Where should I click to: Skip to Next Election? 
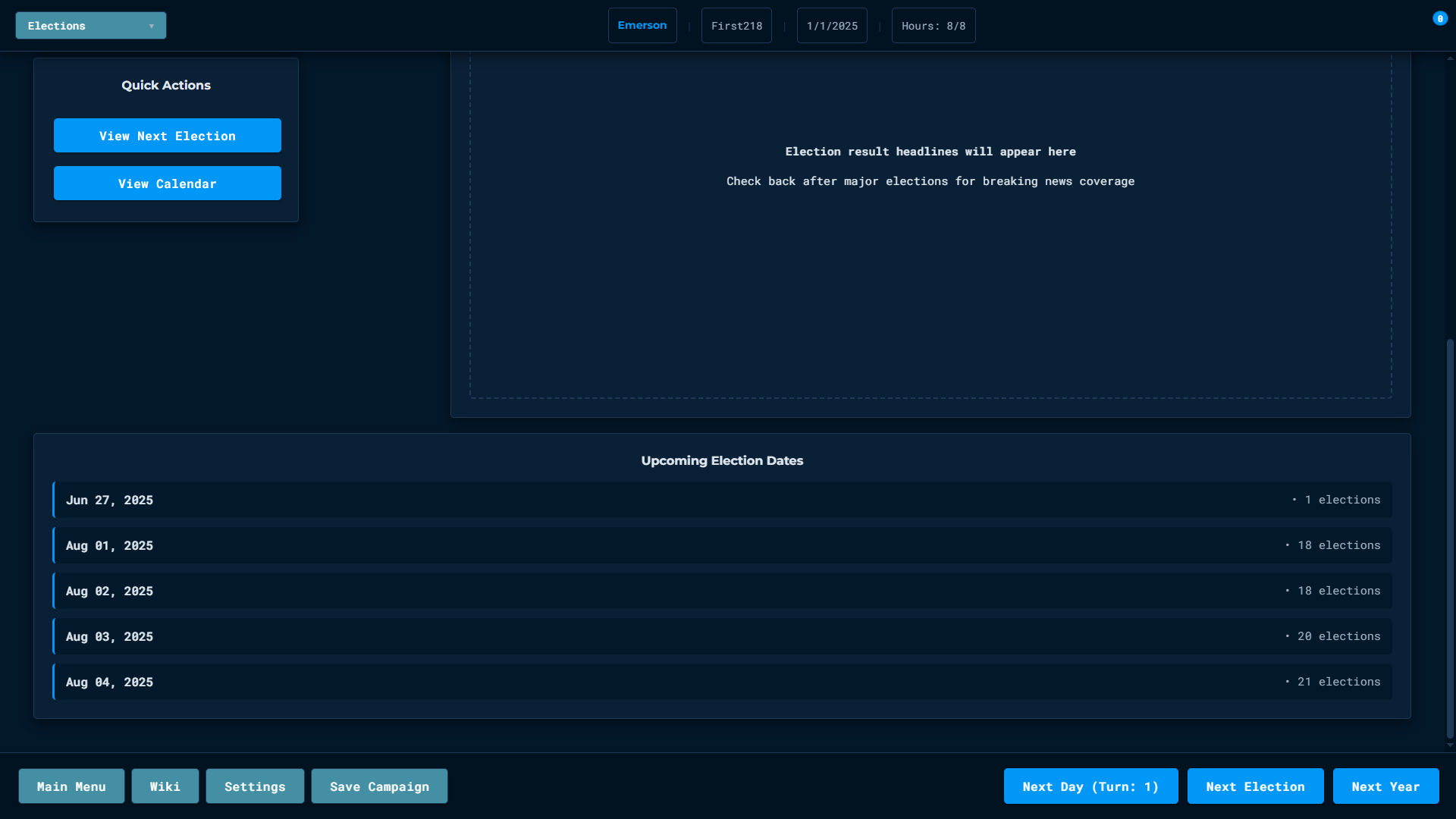pos(1255,786)
